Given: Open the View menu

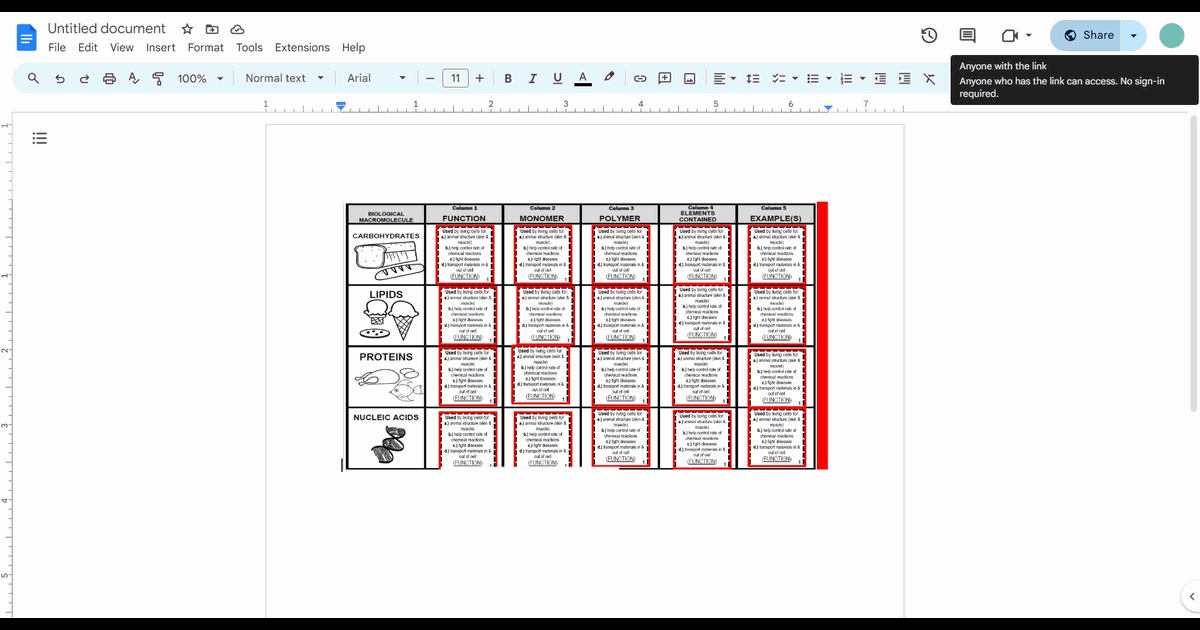Looking at the screenshot, I should click(x=122, y=47).
